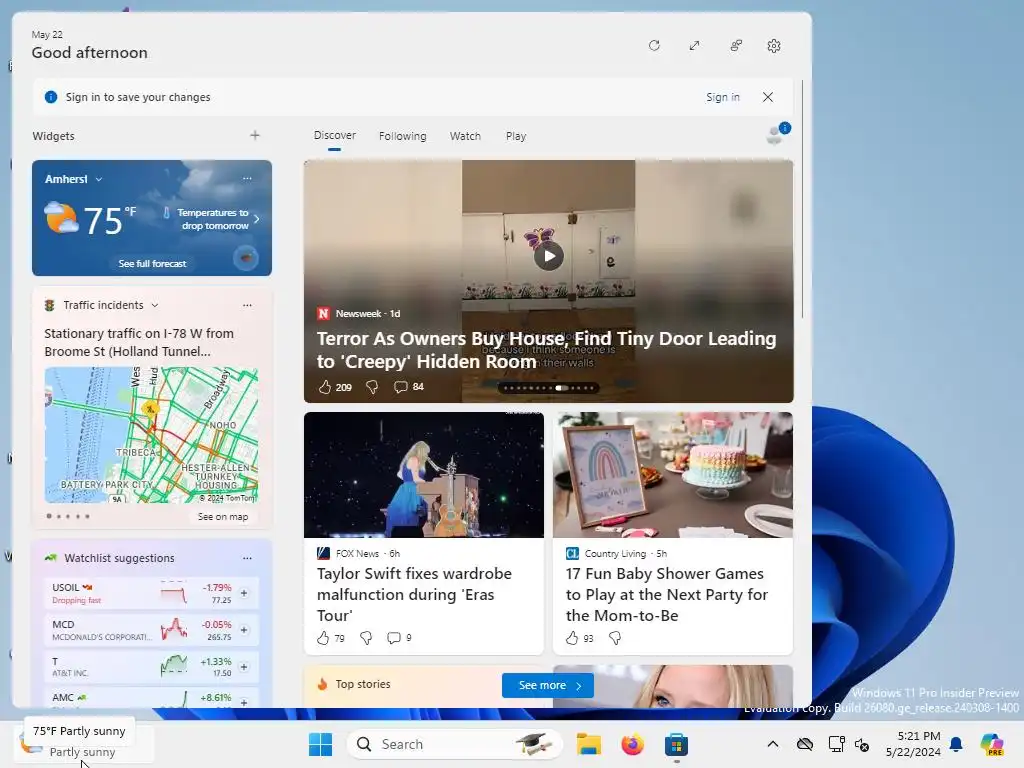This screenshot has height=768, width=1024.
Task: Expand widgets board to full view
Action: (694, 46)
